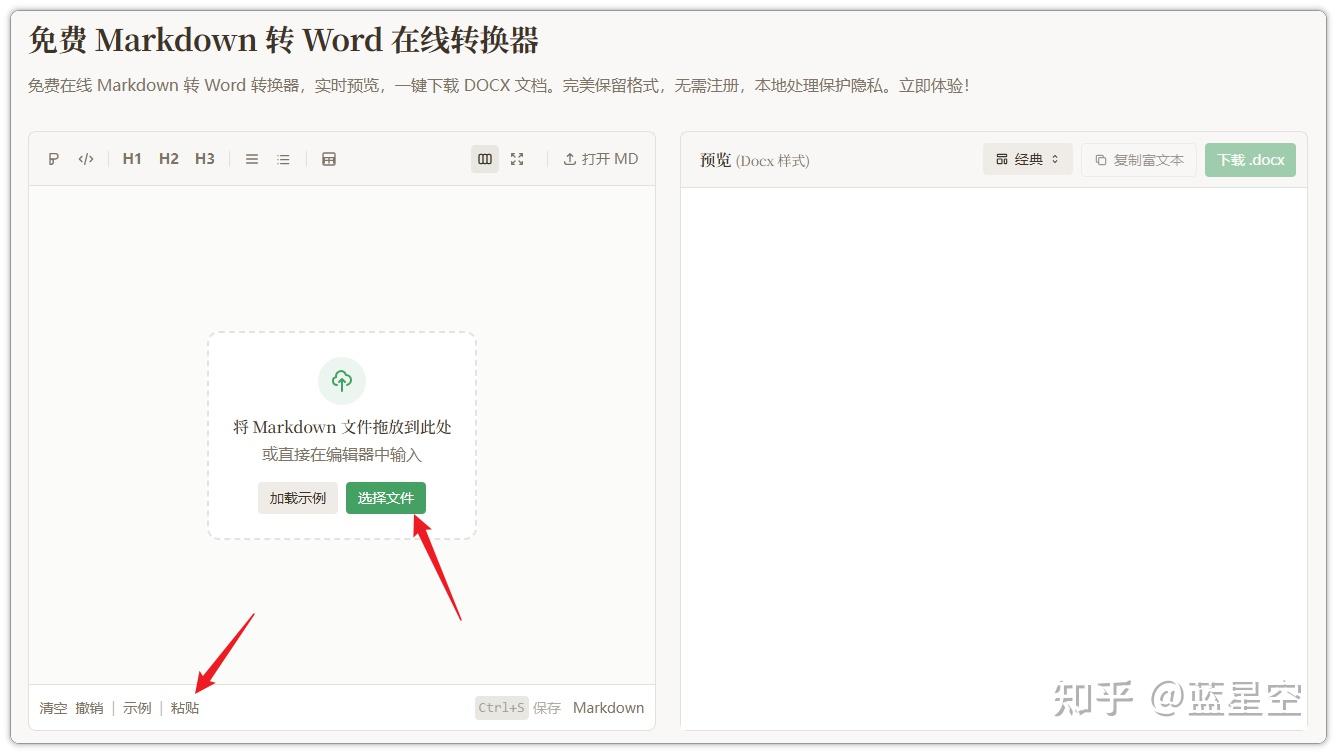Apply H2 heading format

[x=169, y=159]
